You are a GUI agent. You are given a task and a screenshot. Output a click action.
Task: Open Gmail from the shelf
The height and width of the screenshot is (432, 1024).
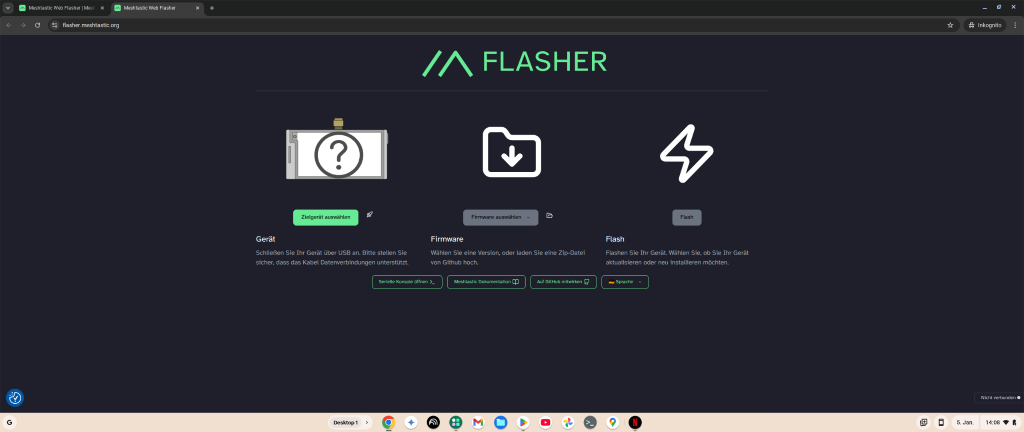coord(478,423)
